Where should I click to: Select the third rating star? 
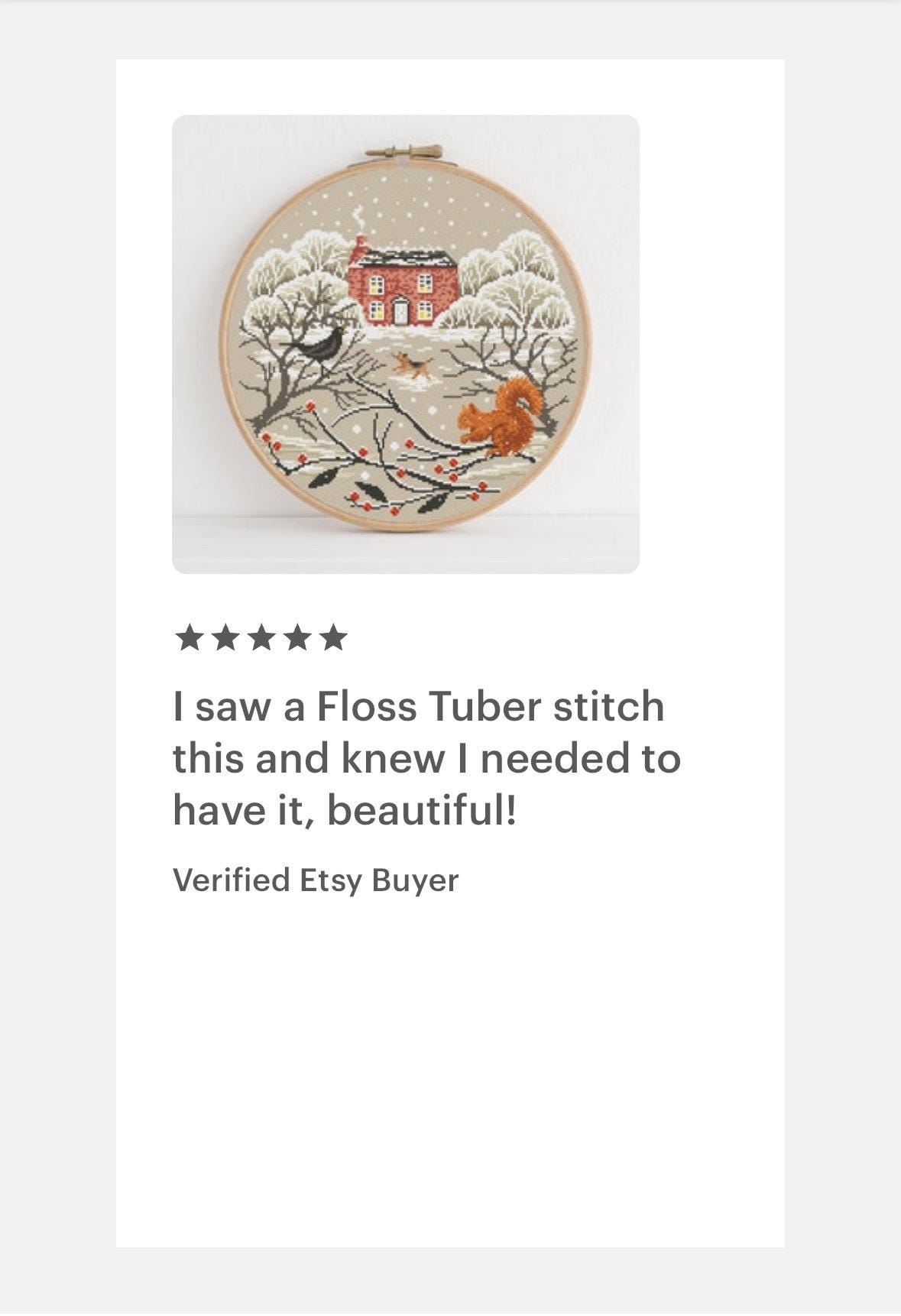[x=261, y=637]
